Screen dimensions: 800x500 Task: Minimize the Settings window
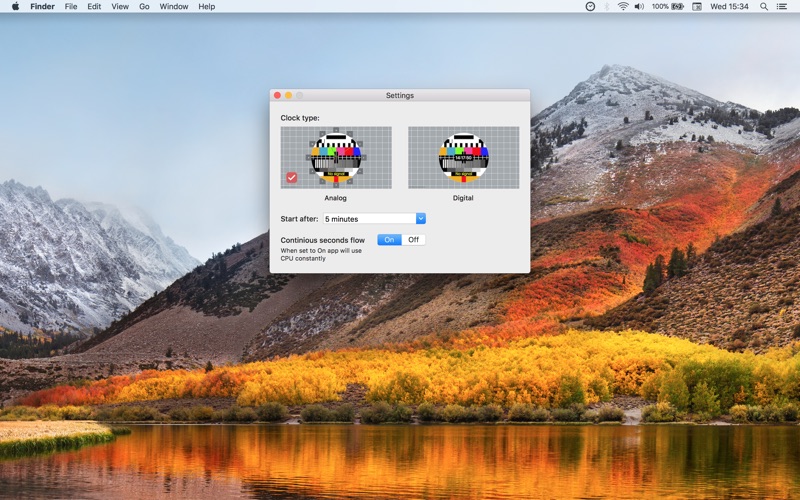[288, 95]
